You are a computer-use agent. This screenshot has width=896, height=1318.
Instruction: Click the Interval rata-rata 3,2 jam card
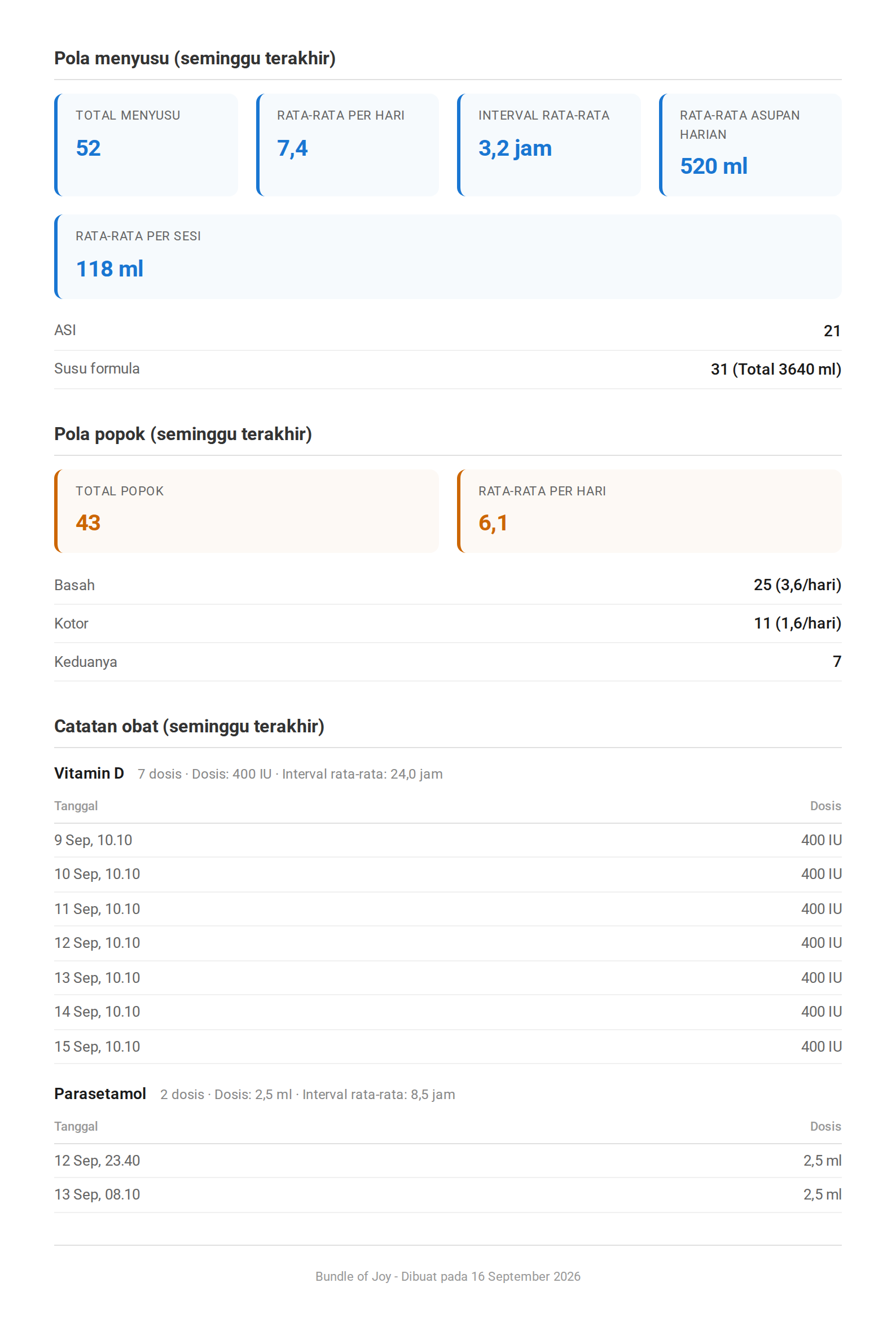[x=549, y=145]
